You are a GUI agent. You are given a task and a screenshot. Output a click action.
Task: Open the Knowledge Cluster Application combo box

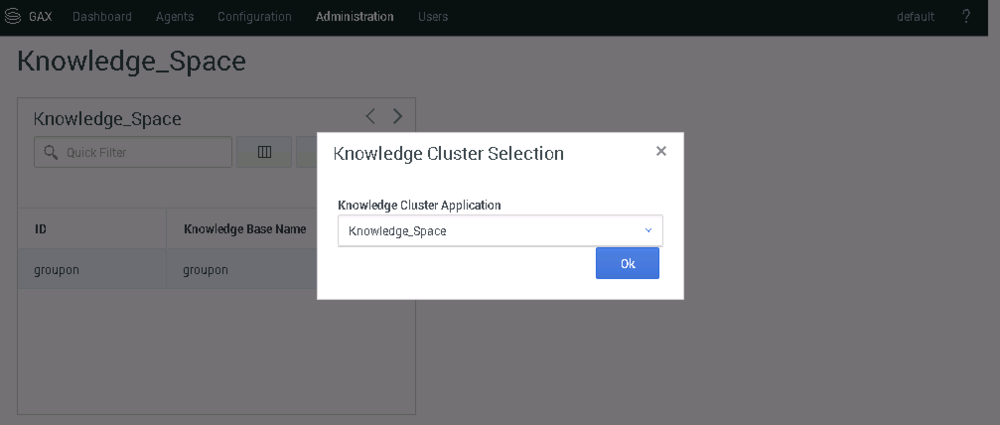(500, 231)
